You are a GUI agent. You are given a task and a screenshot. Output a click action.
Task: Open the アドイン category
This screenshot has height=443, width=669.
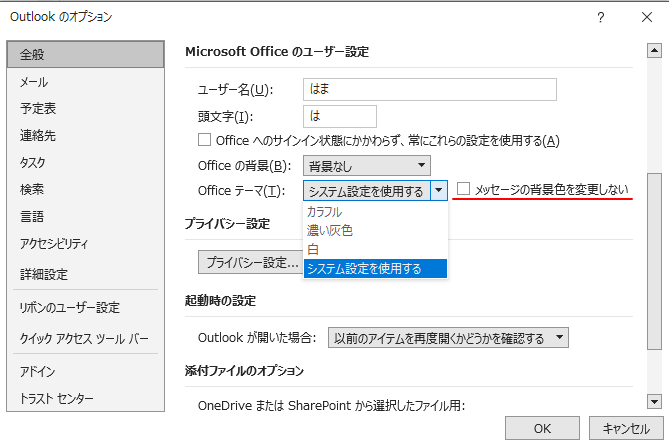[85, 372]
